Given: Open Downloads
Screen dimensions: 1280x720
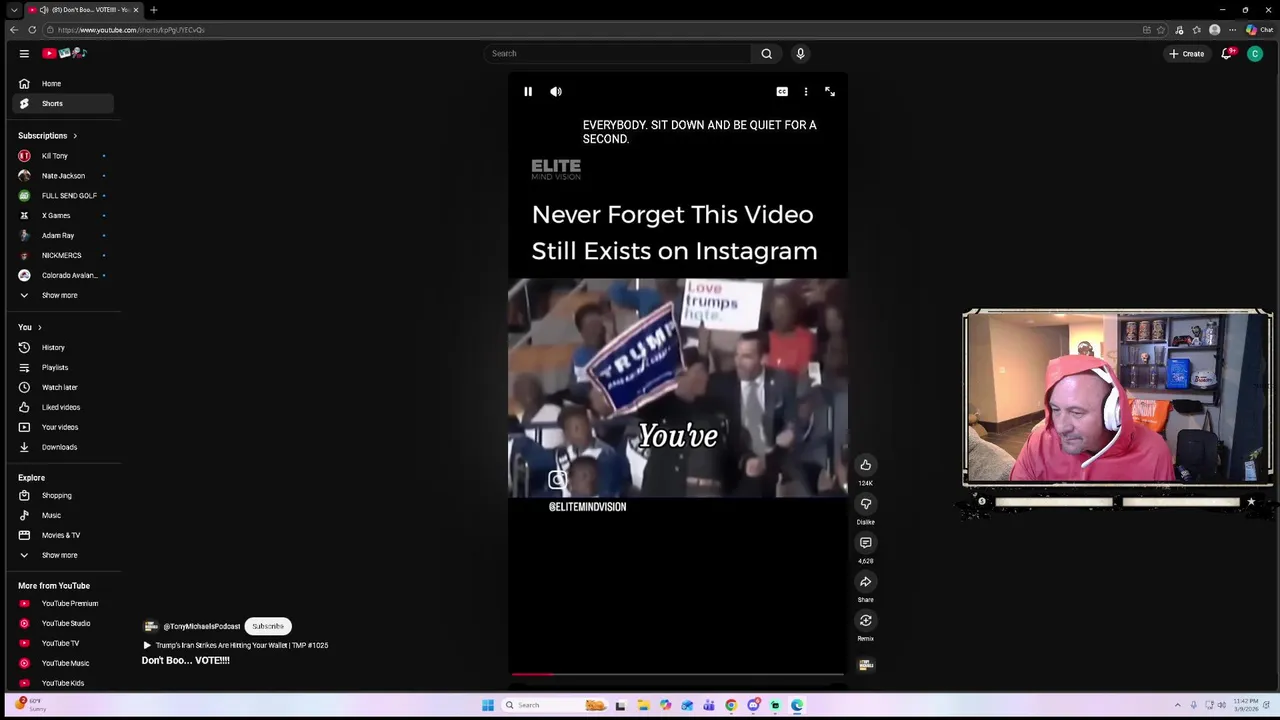Looking at the screenshot, I should click(x=64, y=448).
